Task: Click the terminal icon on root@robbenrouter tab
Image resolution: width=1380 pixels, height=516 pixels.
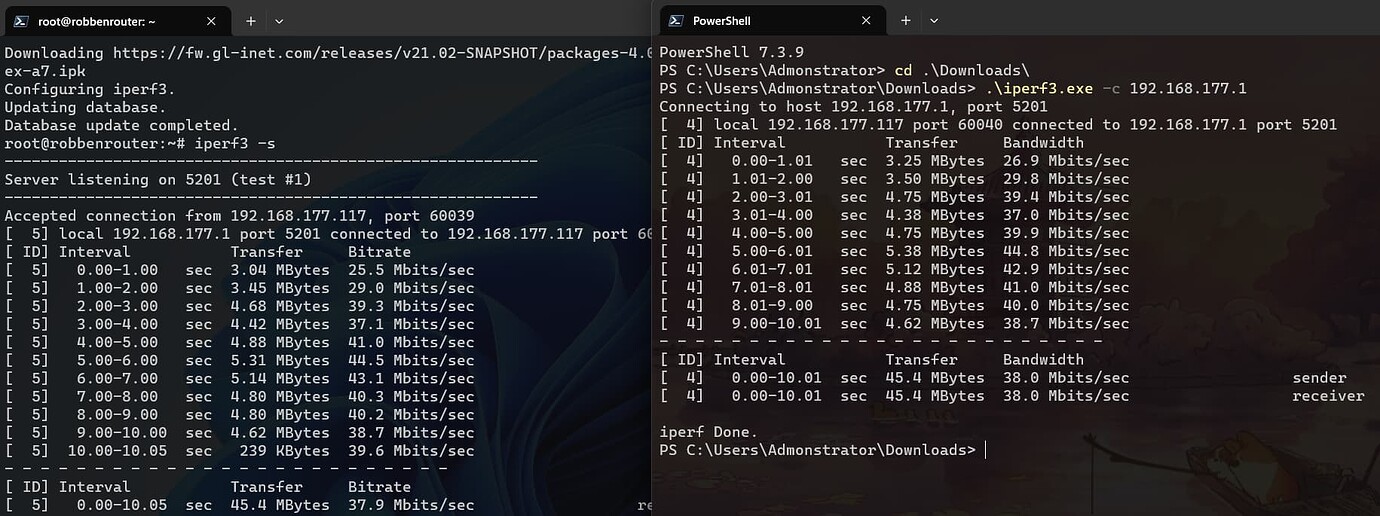Action: tap(21, 21)
